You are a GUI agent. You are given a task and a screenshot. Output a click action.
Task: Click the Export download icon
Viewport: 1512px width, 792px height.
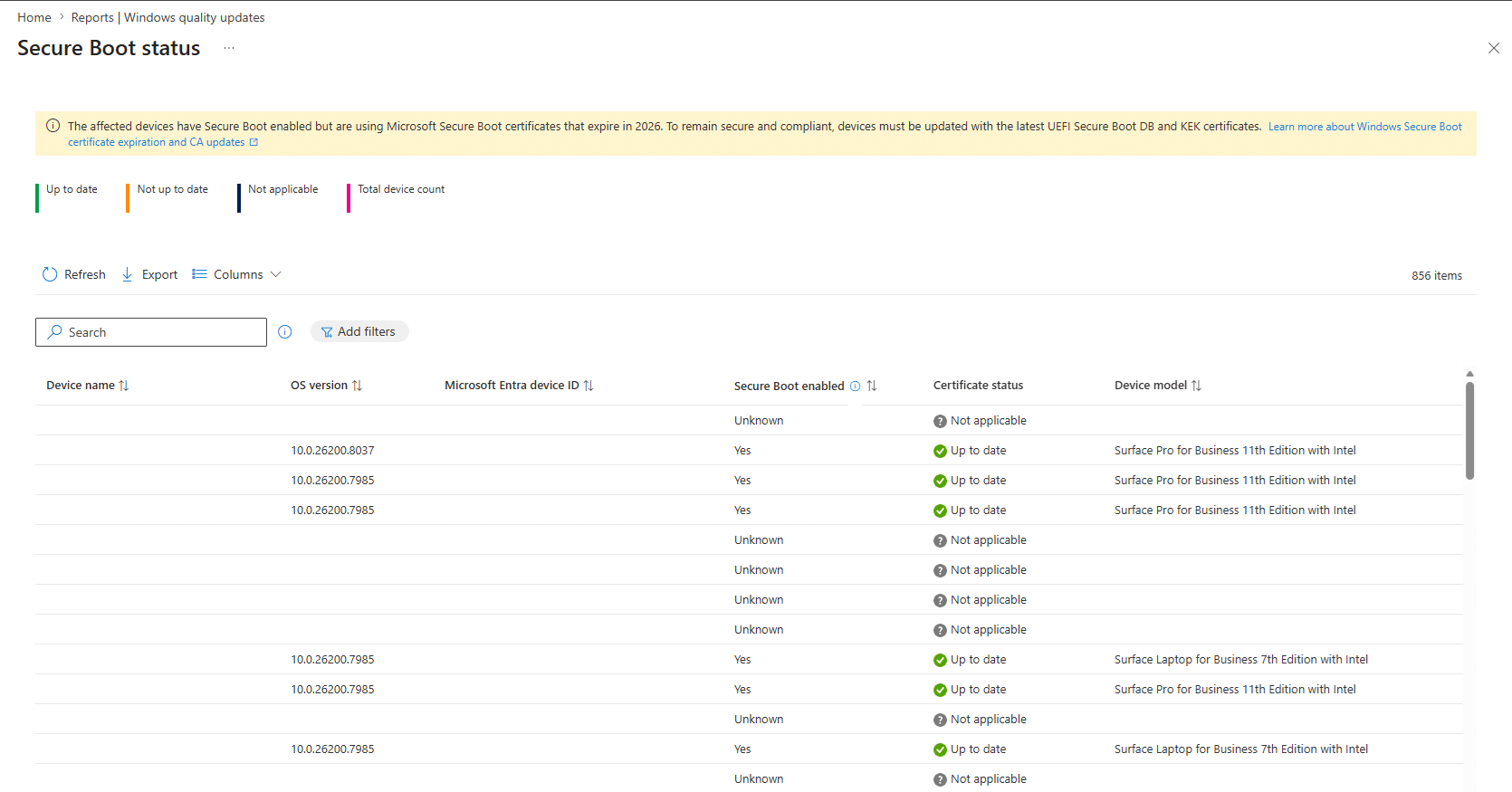(128, 274)
